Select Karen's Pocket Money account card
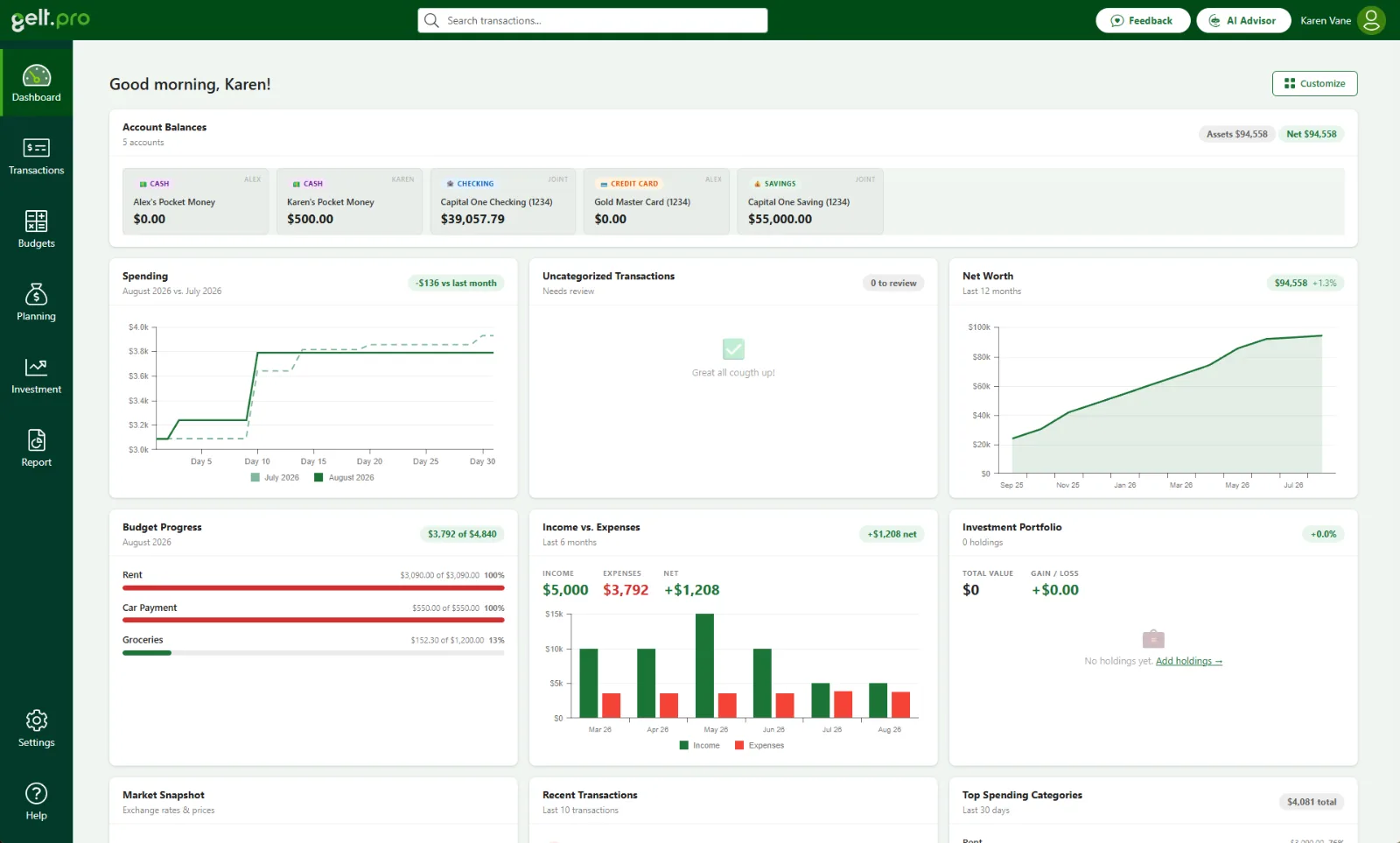Viewport: 1400px width, 843px height. point(349,201)
